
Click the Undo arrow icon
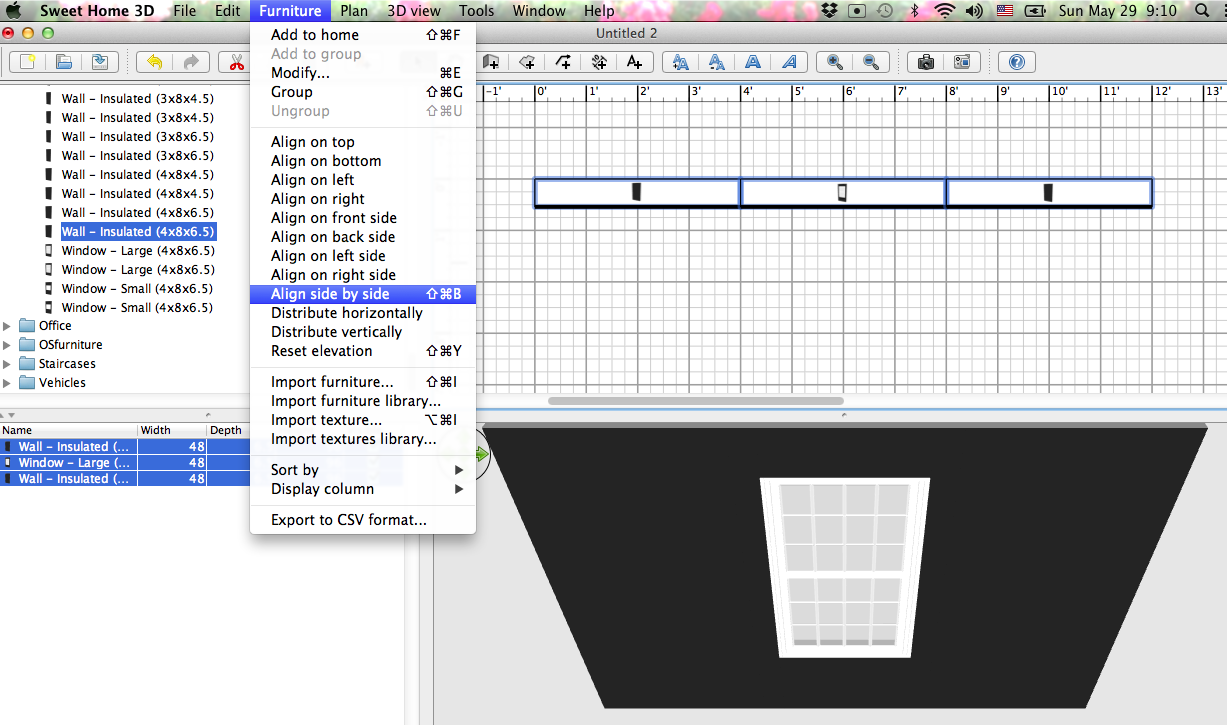[x=155, y=62]
